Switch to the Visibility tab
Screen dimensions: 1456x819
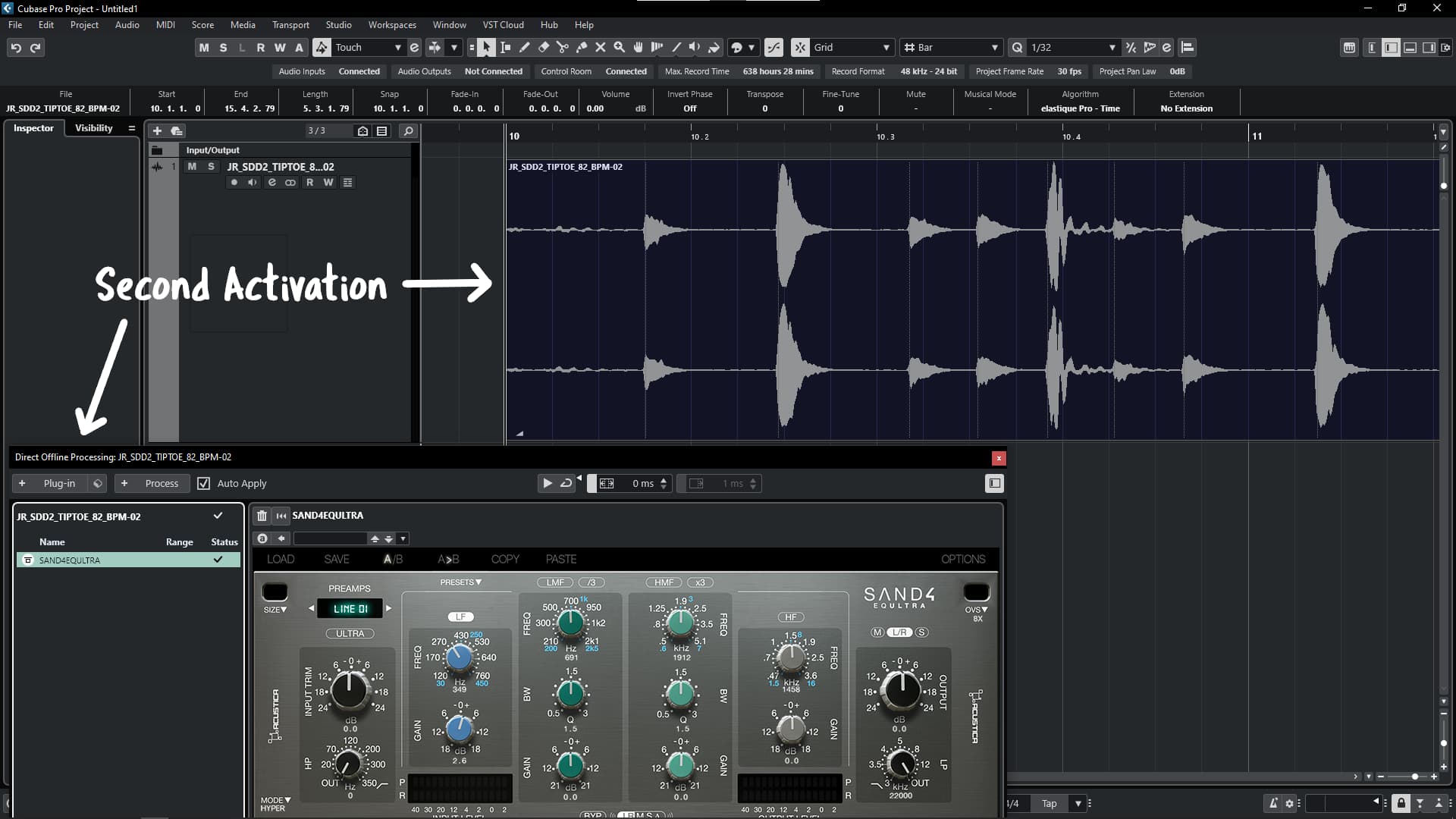pos(93,128)
